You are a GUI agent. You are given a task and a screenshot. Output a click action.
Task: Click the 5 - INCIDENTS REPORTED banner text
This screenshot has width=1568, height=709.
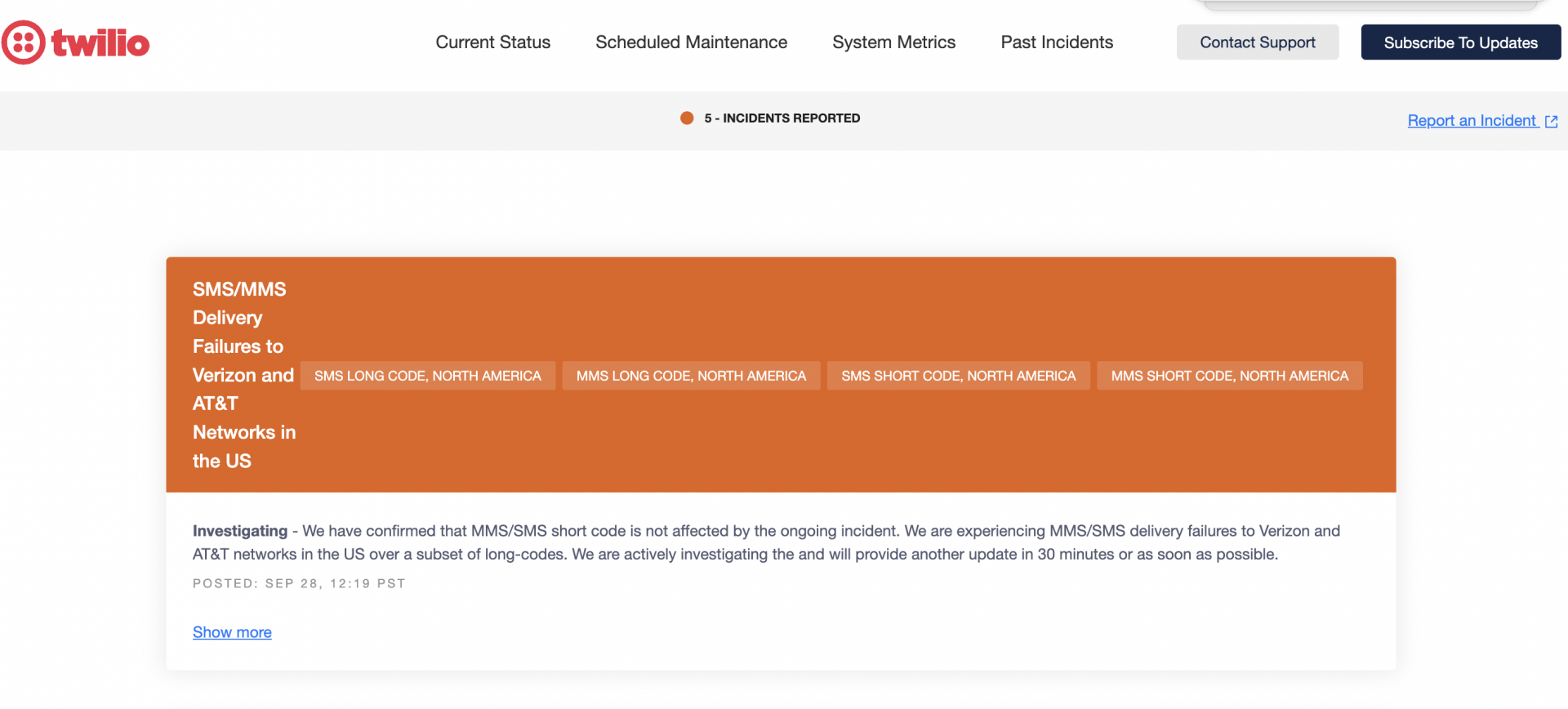782,118
